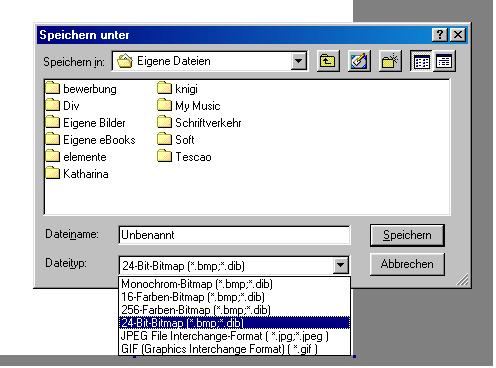Choose 16-Farben-Bitmap file type
Screen dimensions: 496x368
[x=234, y=297]
